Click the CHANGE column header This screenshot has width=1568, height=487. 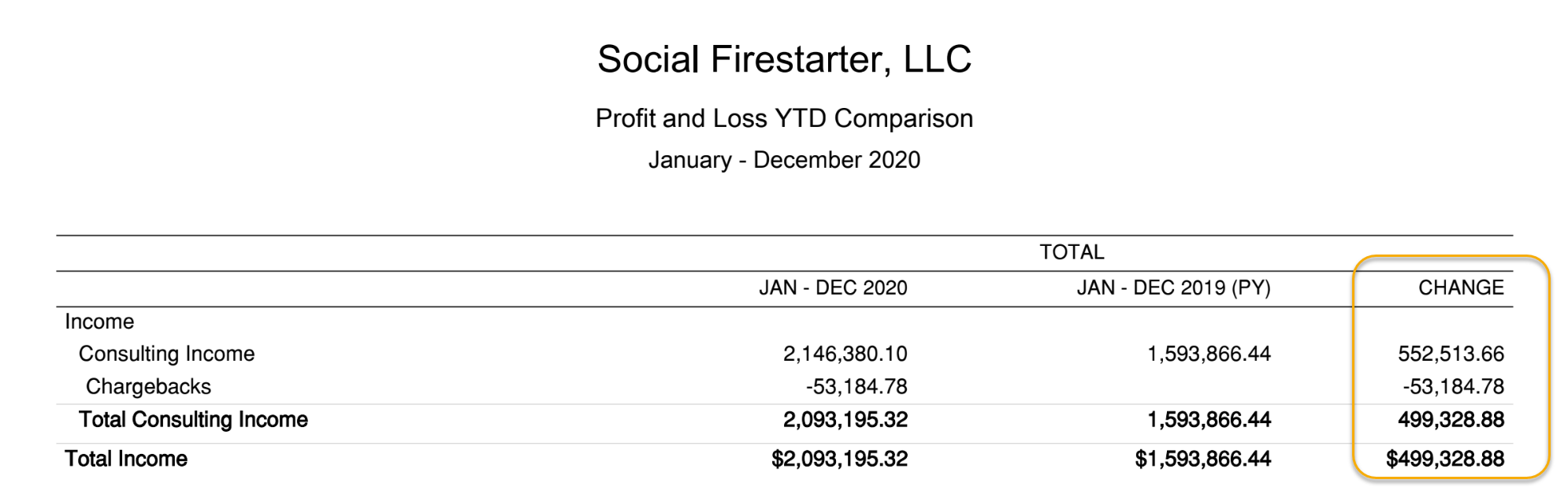(x=1461, y=288)
